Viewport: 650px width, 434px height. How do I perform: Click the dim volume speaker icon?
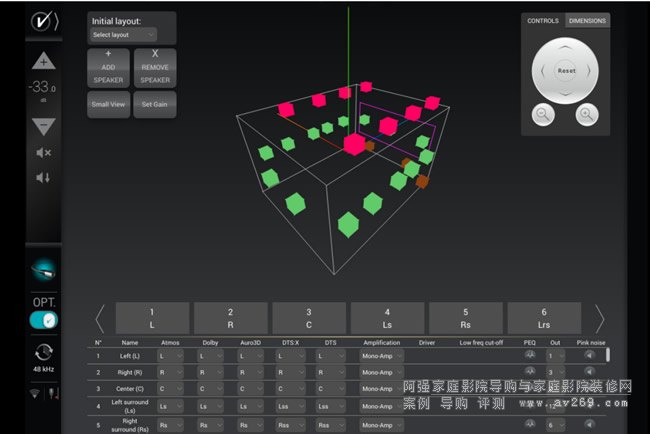[43, 178]
